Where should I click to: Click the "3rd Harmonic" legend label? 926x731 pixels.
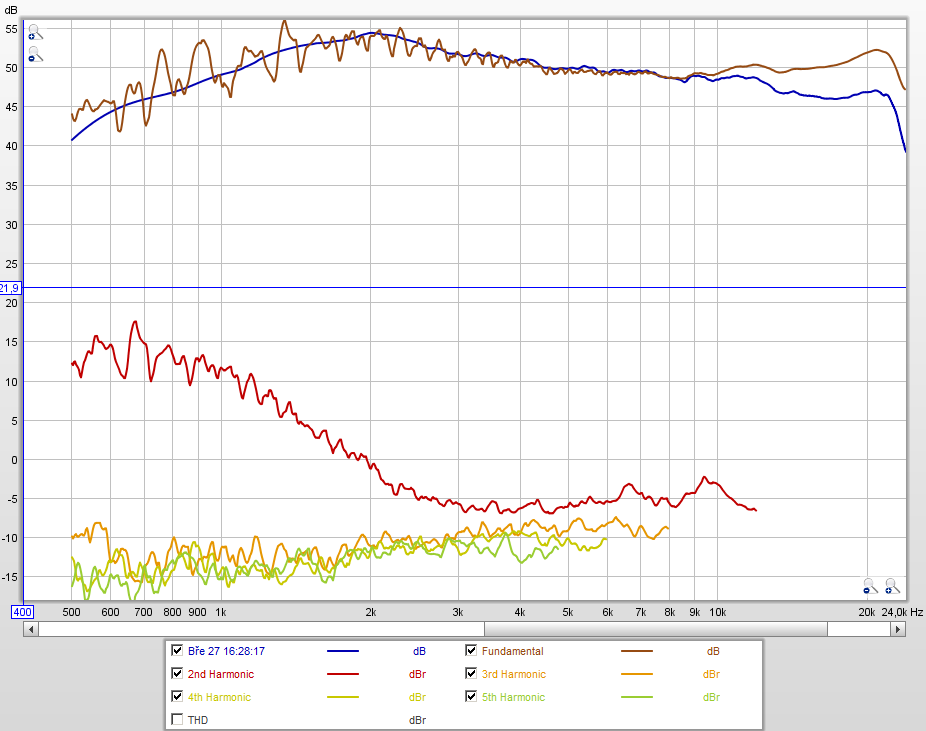click(x=514, y=674)
